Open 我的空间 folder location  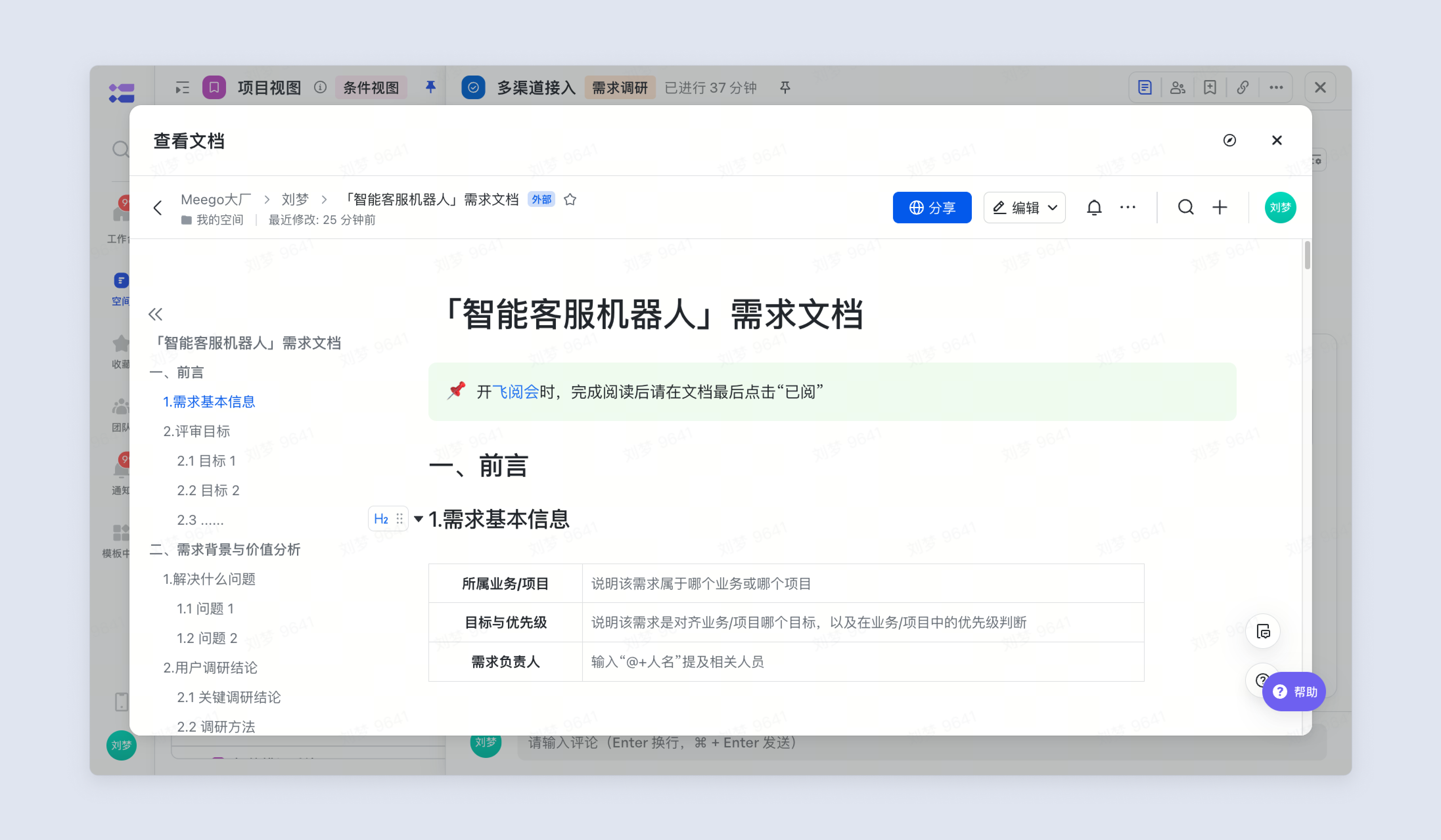(x=212, y=220)
